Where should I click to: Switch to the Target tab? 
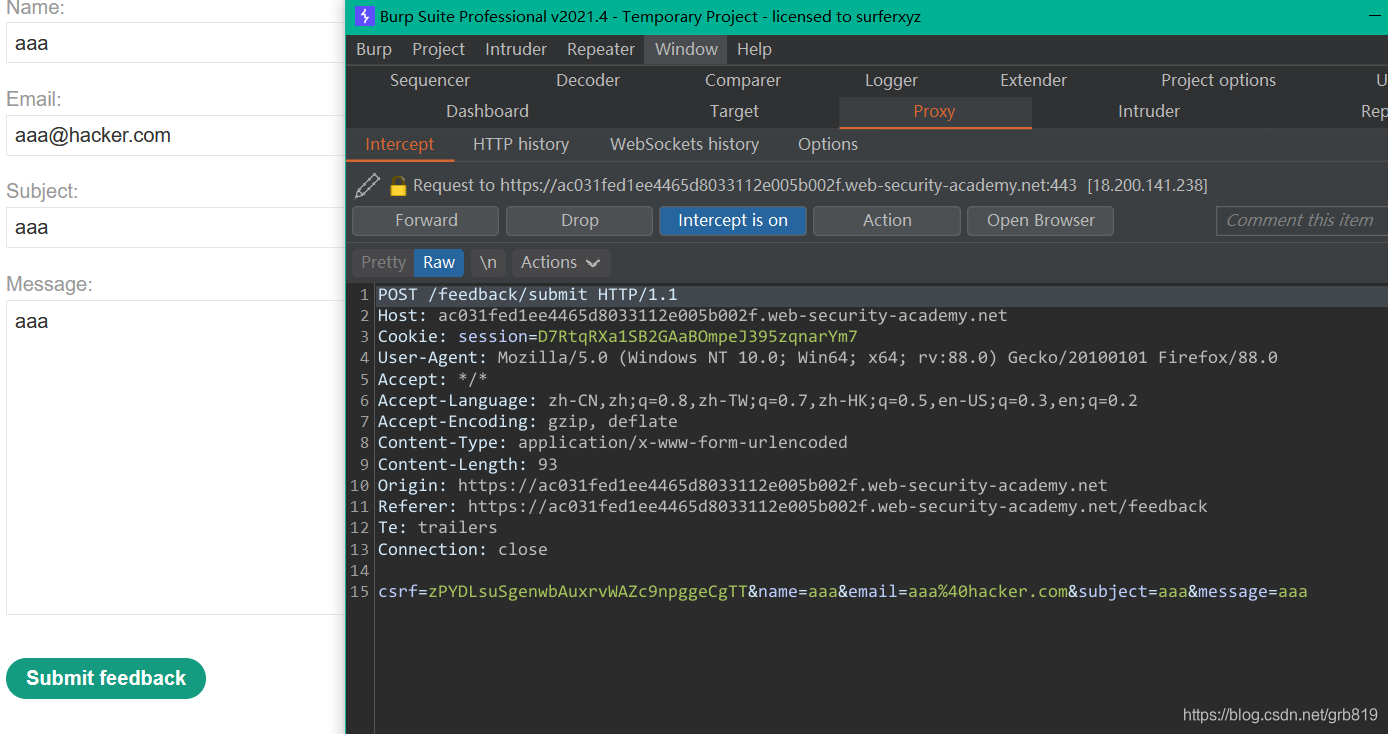coord(734,111)
